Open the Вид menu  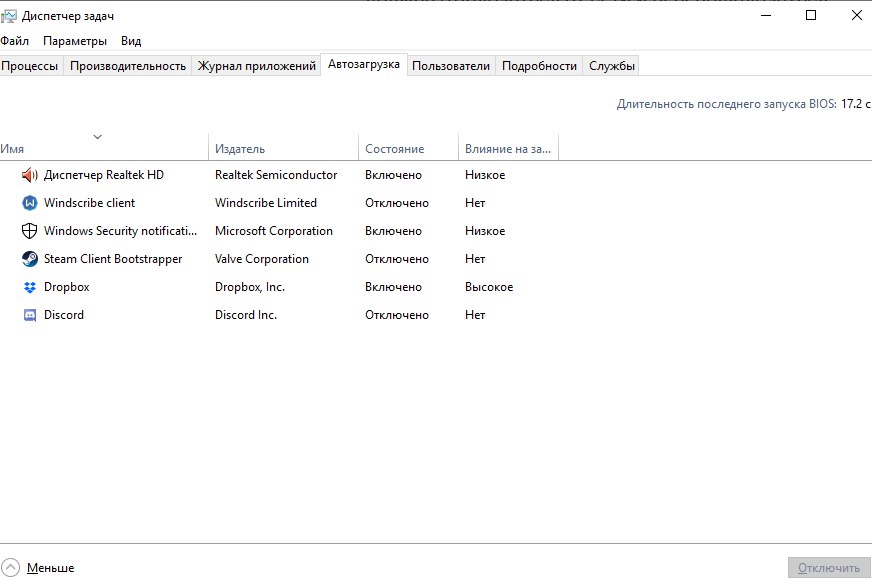point(131,41)
